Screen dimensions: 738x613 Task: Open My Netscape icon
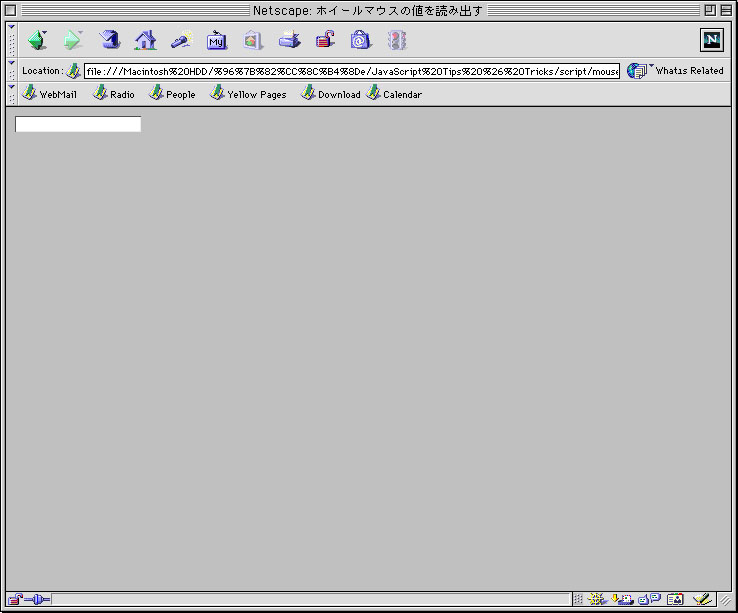pos(217,40)
